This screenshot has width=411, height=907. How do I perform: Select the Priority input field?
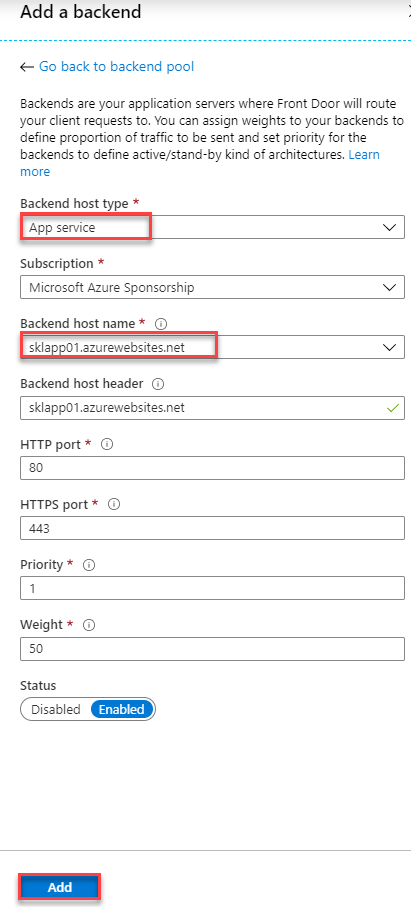point(212,588)
